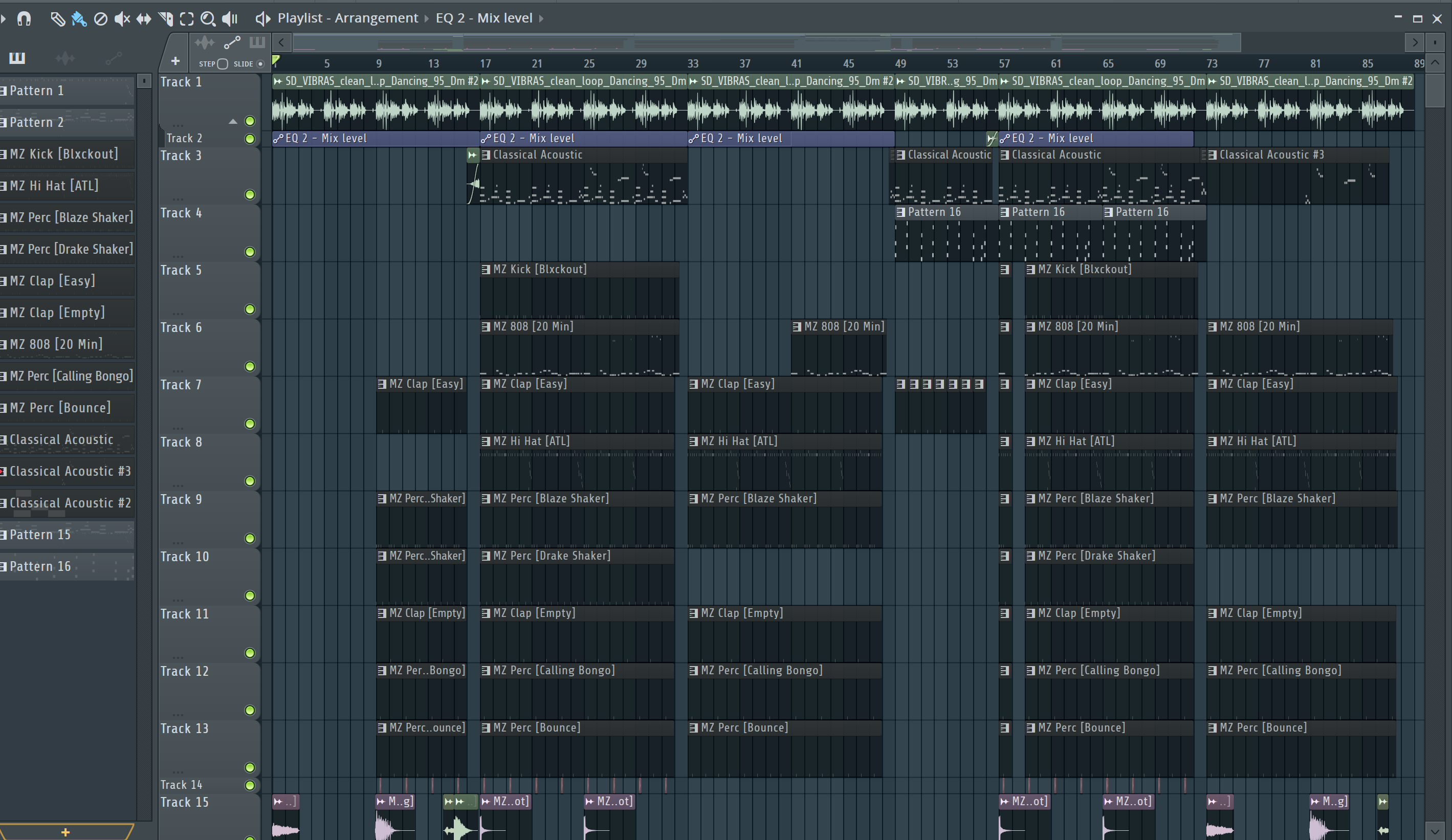Click Track 12 header label
This screenshot has width=1452, height=840.
click(184, 671)
